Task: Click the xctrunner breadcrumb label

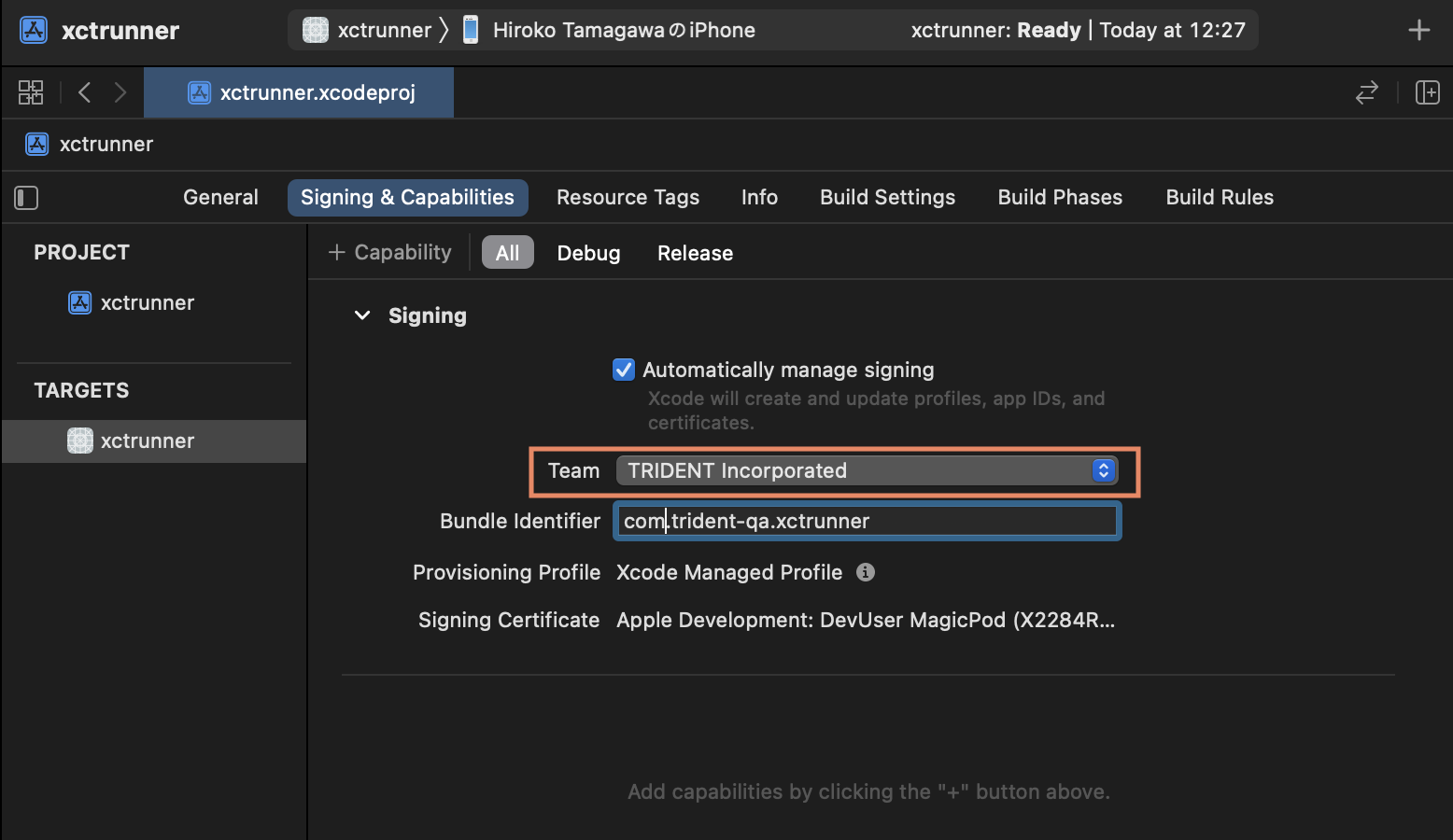Action: [106, 144]
